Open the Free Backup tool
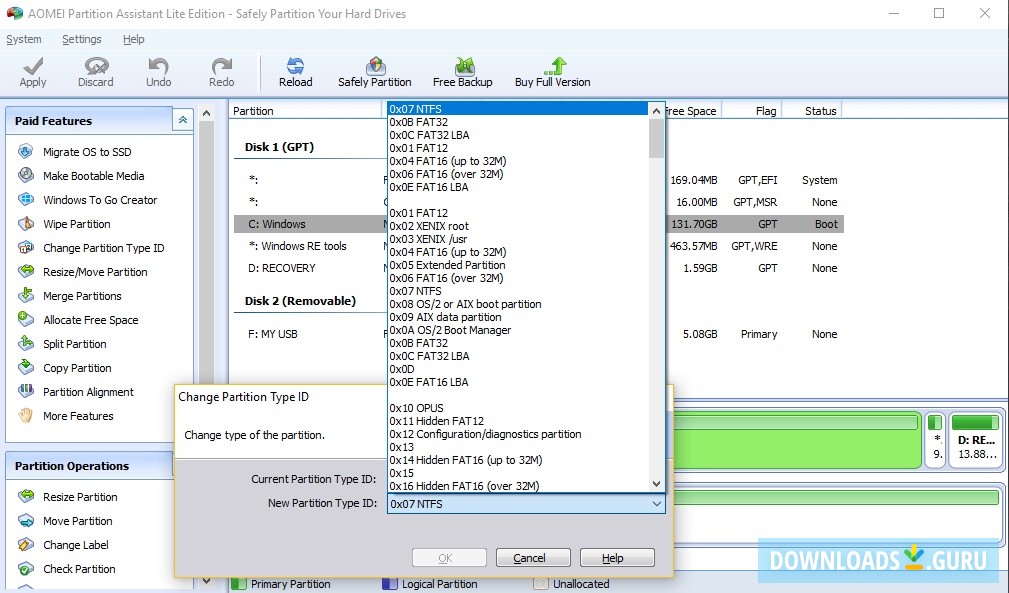The height and width of the screenshot is (593, 1009). 463,72
